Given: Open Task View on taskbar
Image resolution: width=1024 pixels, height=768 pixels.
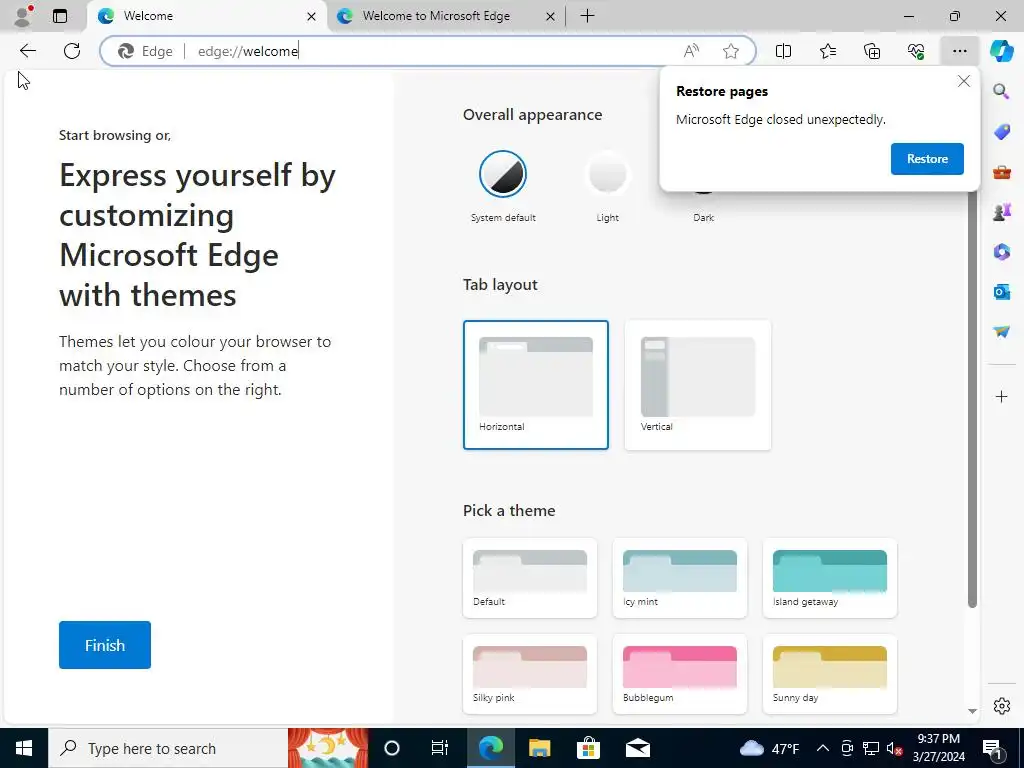Looking at the screenshot, I should [x=440, y=748].
